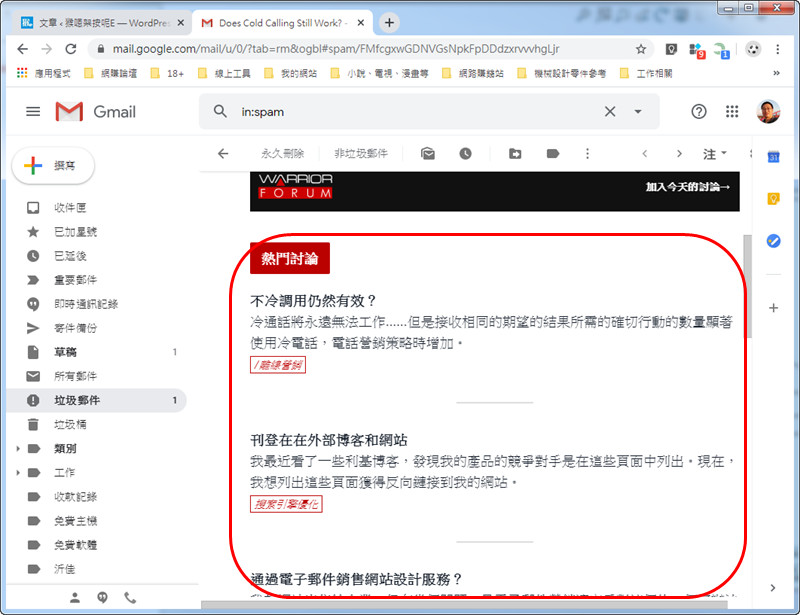Open the Gmail main menu hamburger icon
This screenshot has width=800, height=615.
(x=33, y=111)
